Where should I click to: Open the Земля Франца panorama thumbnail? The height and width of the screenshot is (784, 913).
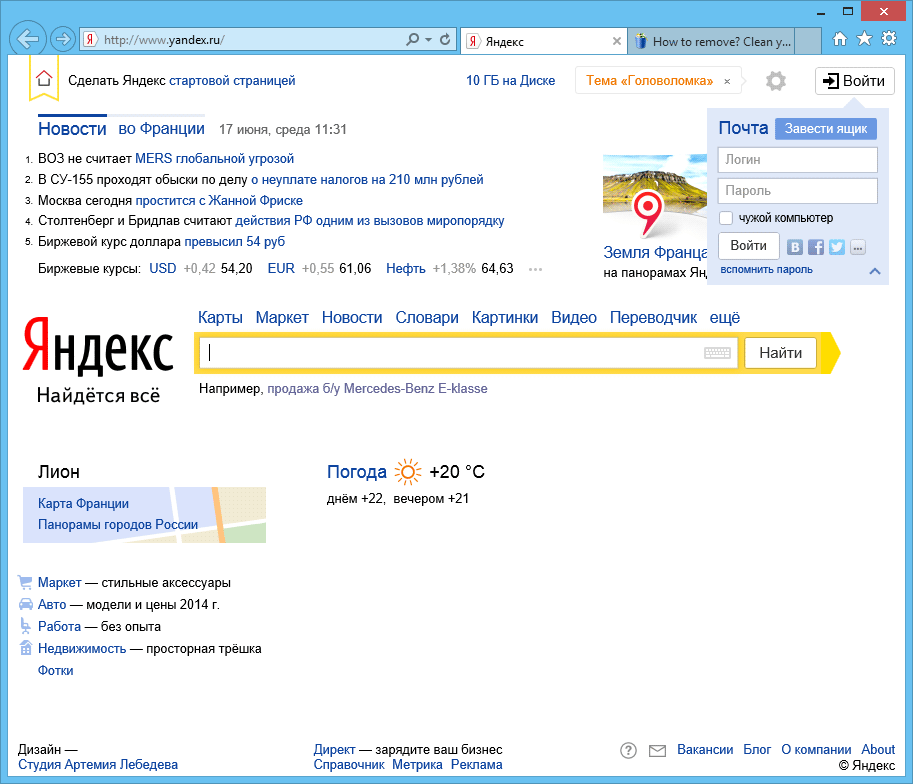click(x=655, y=197)
